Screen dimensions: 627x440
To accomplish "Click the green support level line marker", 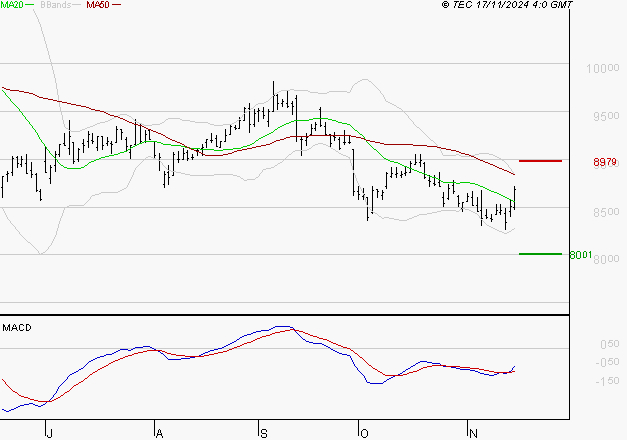I will click(540, 254).
